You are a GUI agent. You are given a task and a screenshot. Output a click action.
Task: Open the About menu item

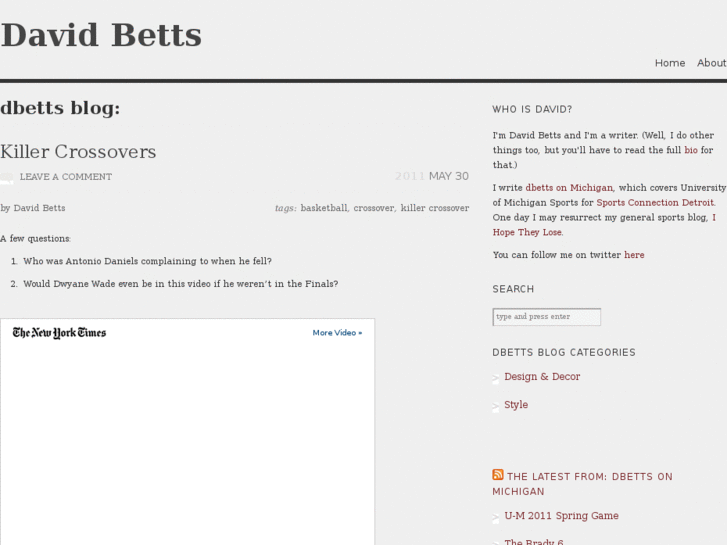(x=711, y=63)
